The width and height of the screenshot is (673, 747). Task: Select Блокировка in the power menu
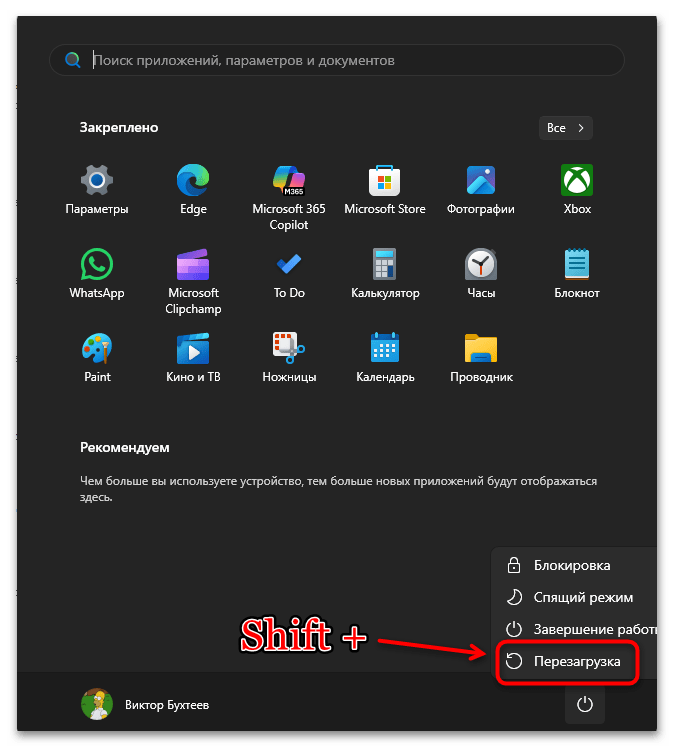574,565
